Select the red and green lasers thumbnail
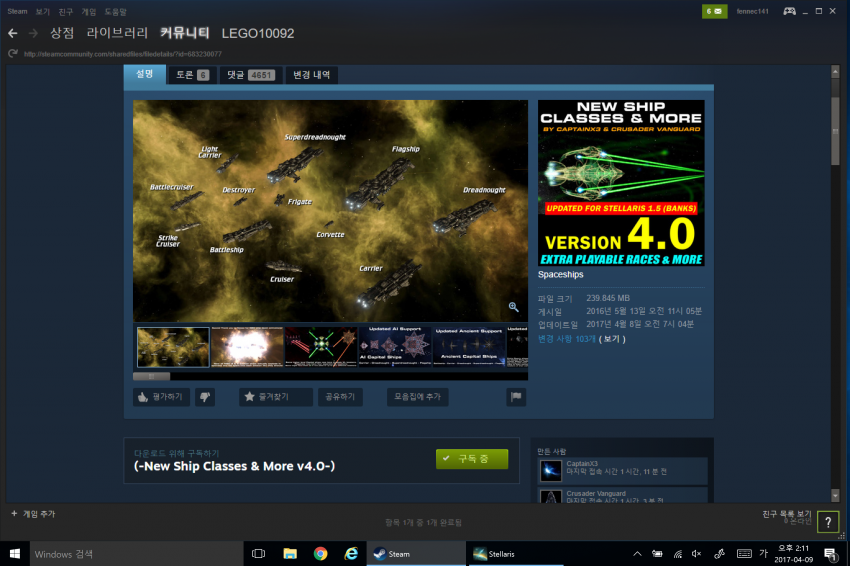Screen dimensions: 850x566 tap(321, 348)
